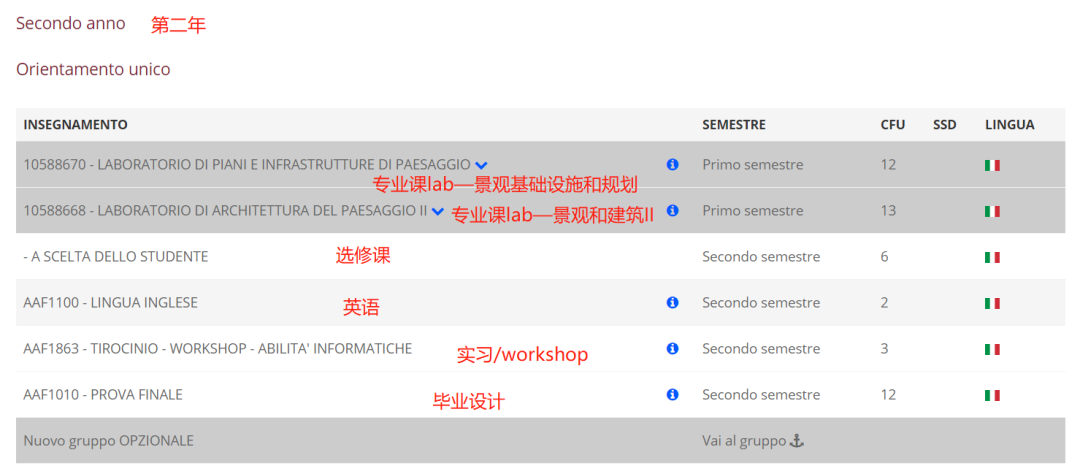Expand Laboratorio di Piani e Infrastrutture di Paesaggio chevron

pyautogui.click(x=481, y=165)
